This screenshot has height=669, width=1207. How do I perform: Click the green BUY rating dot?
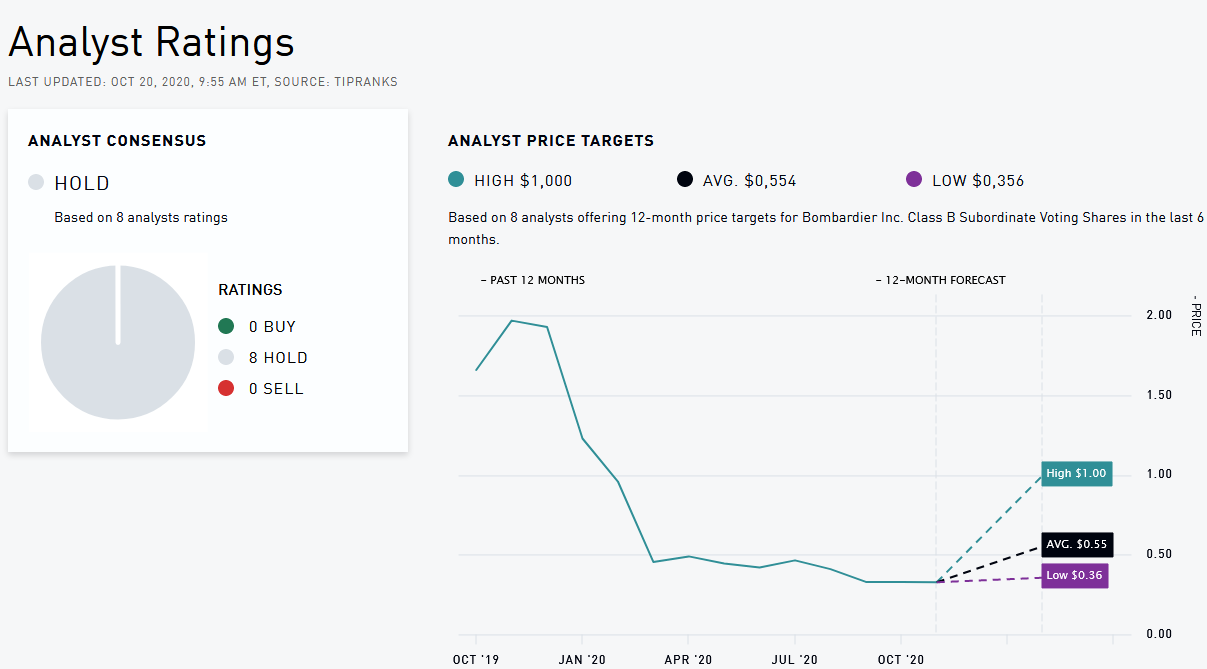pyautogui.click(x=226, y=326)
